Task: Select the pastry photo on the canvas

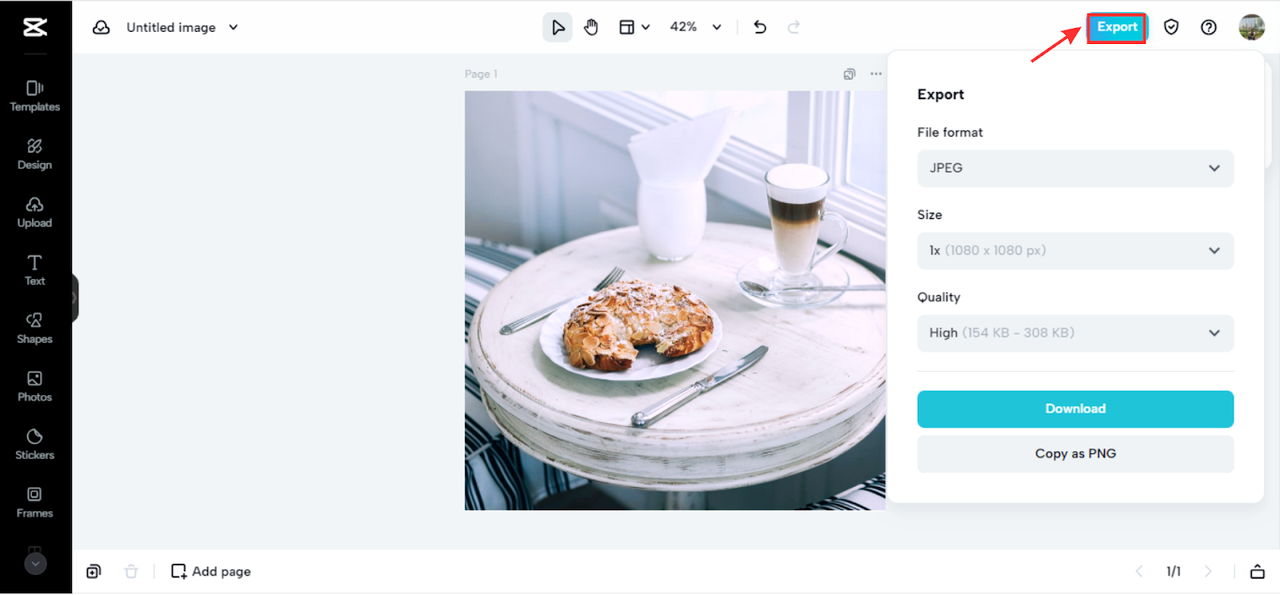Action: click(x=675, y=300)
